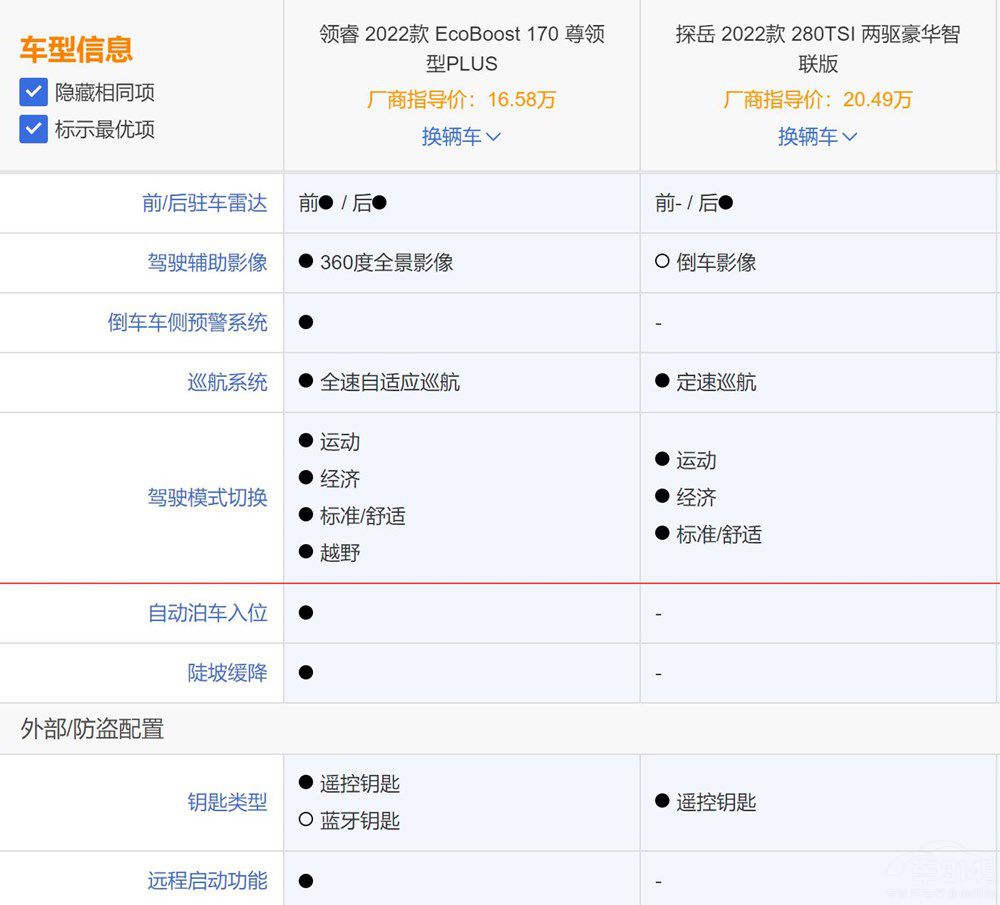Open the 远程启动功能 parameter link
The height and width of the screenshot is (905, 1000).
(x=208, y=881)
